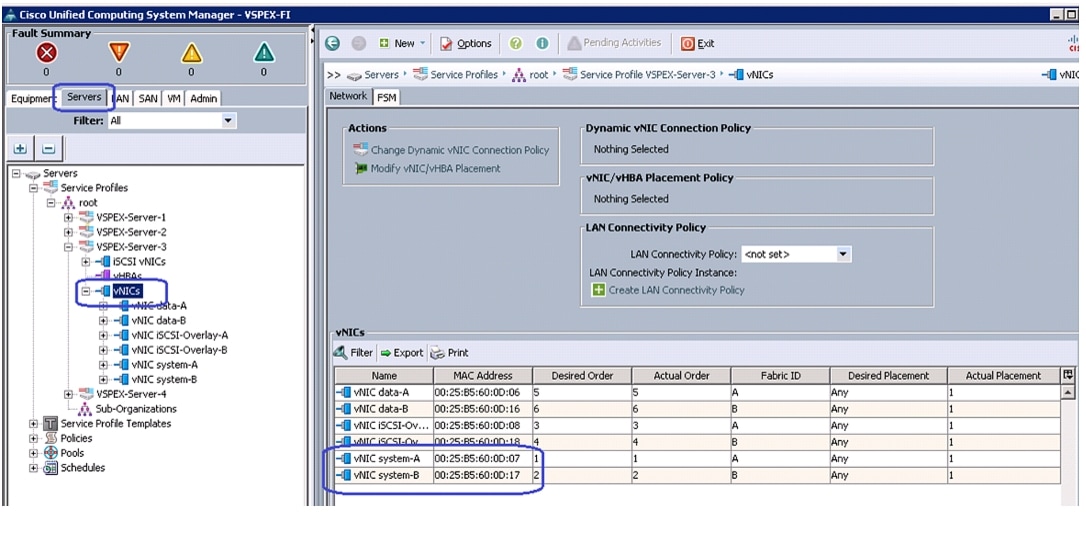Open the Filter dropdown set to All
Image resolution: width=1086 pixels, height=539 pixels.
tap(229, 121)
